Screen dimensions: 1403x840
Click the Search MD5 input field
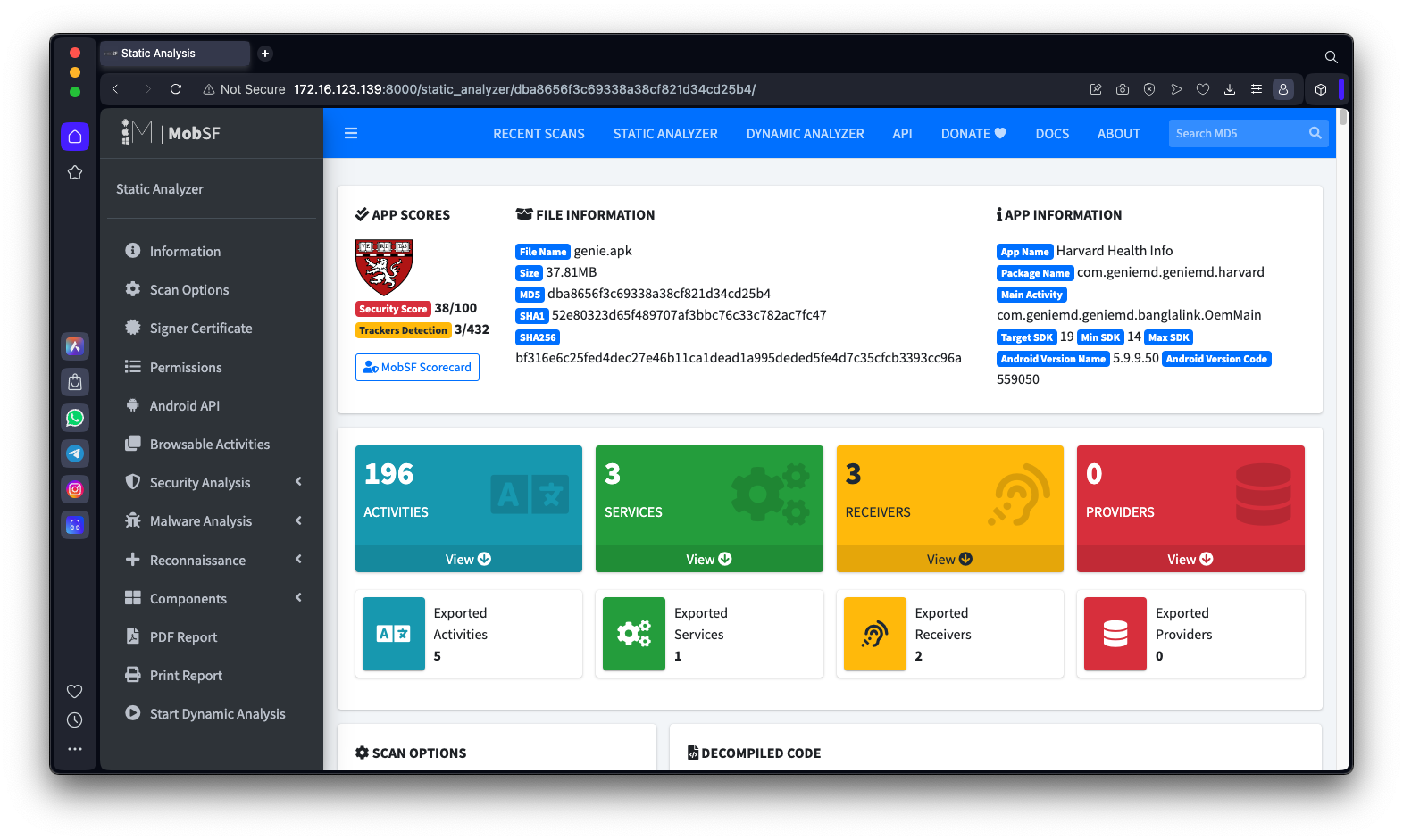click(1236, 134)
